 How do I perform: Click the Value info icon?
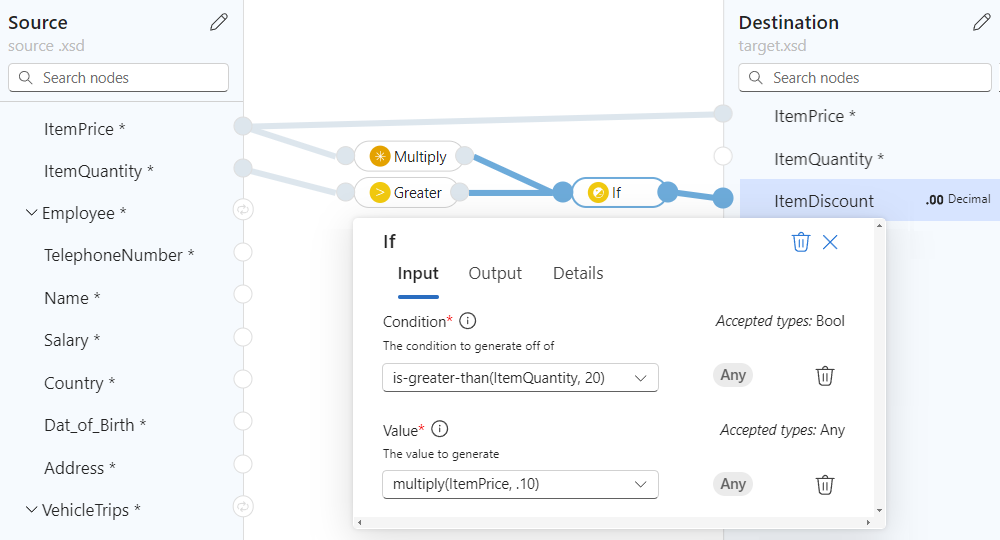tap(439, 429)
